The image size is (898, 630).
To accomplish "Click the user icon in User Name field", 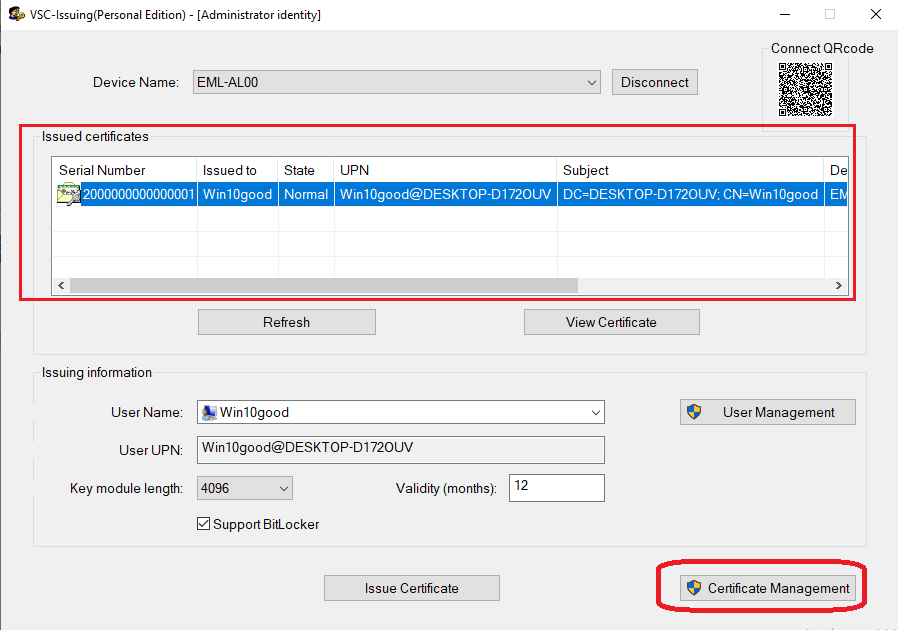I will (x=208, y=412).
